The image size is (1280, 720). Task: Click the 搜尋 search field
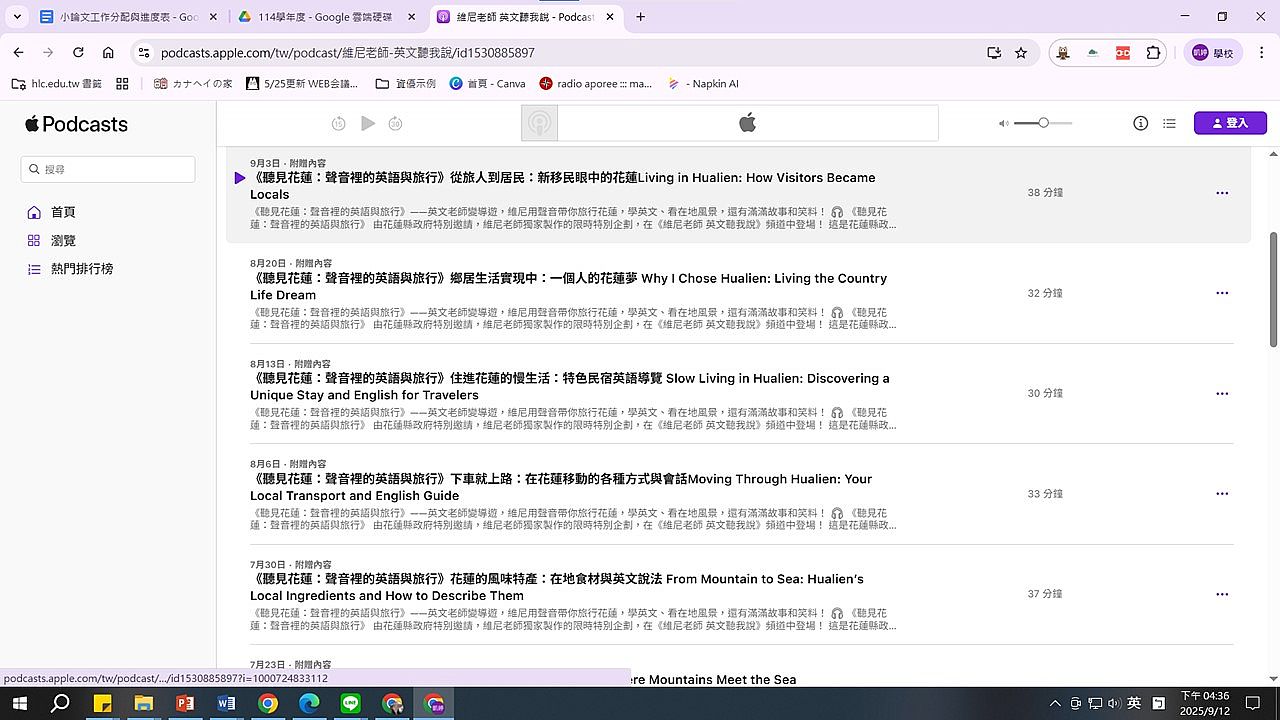click(108, 169)
